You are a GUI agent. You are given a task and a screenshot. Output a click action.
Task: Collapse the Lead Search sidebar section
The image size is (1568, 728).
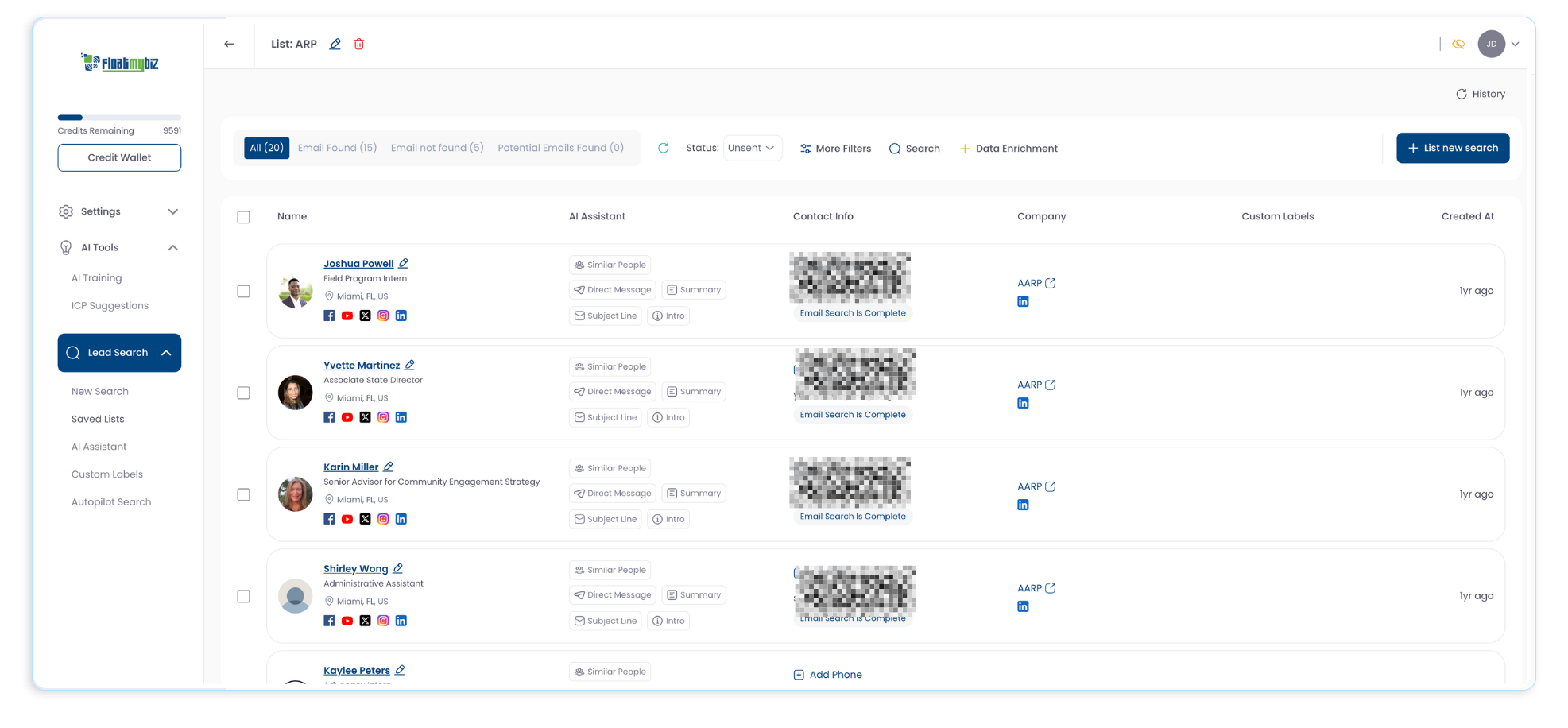[119, 353]
